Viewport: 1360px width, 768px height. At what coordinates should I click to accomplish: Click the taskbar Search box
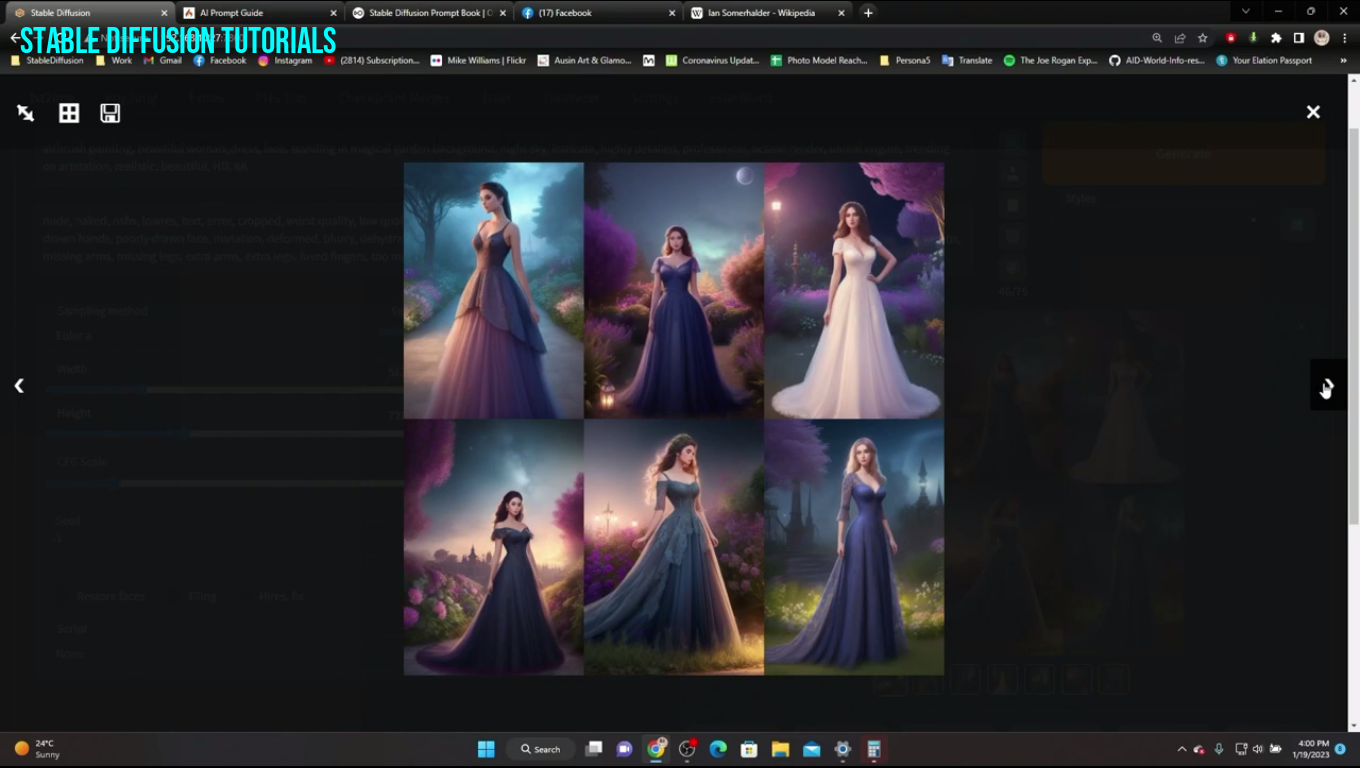pos(541,749)
